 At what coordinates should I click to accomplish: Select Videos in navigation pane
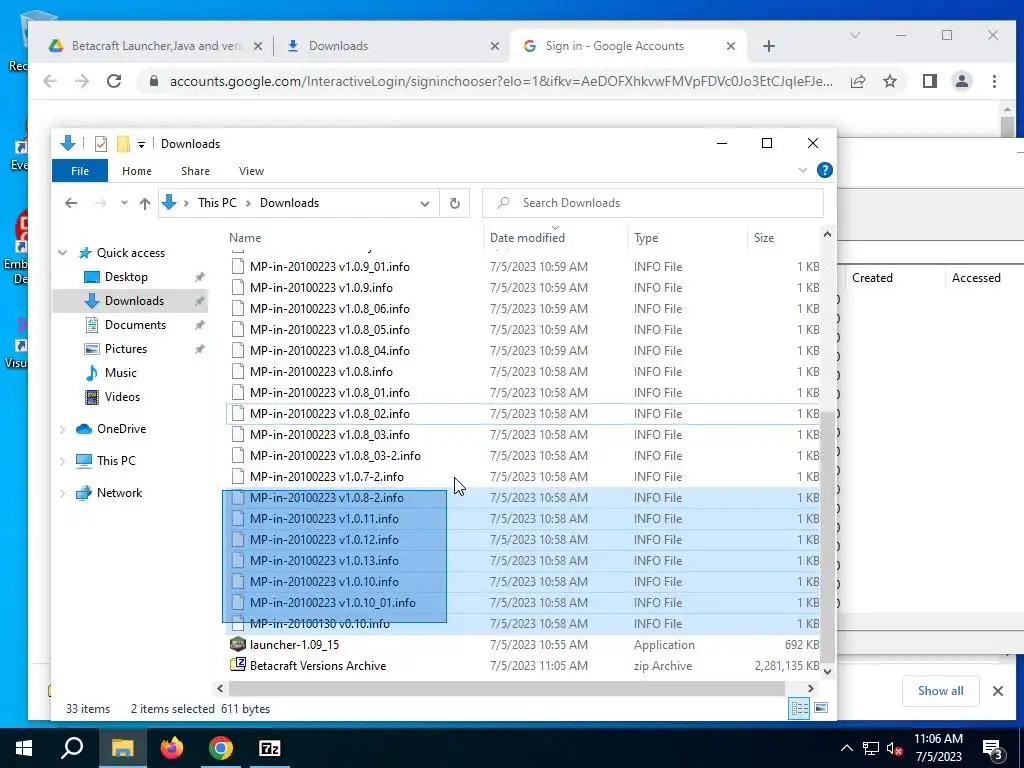(x=122, y=397)
